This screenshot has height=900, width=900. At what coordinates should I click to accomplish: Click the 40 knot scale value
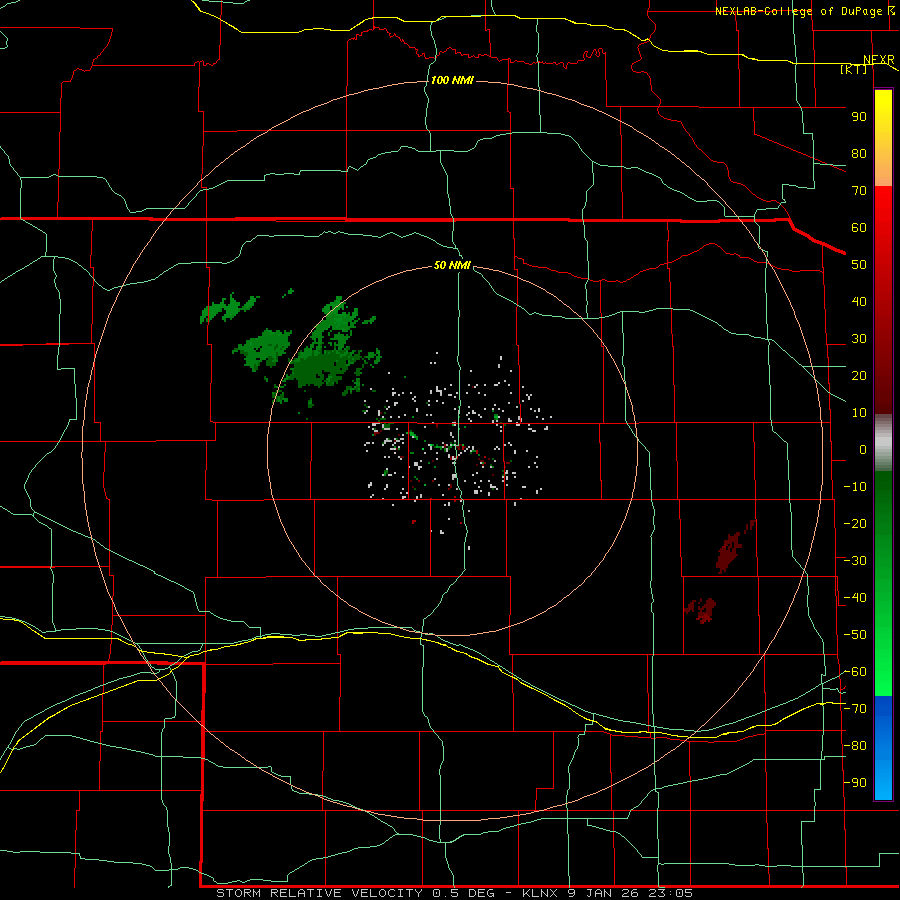[859, 302]
